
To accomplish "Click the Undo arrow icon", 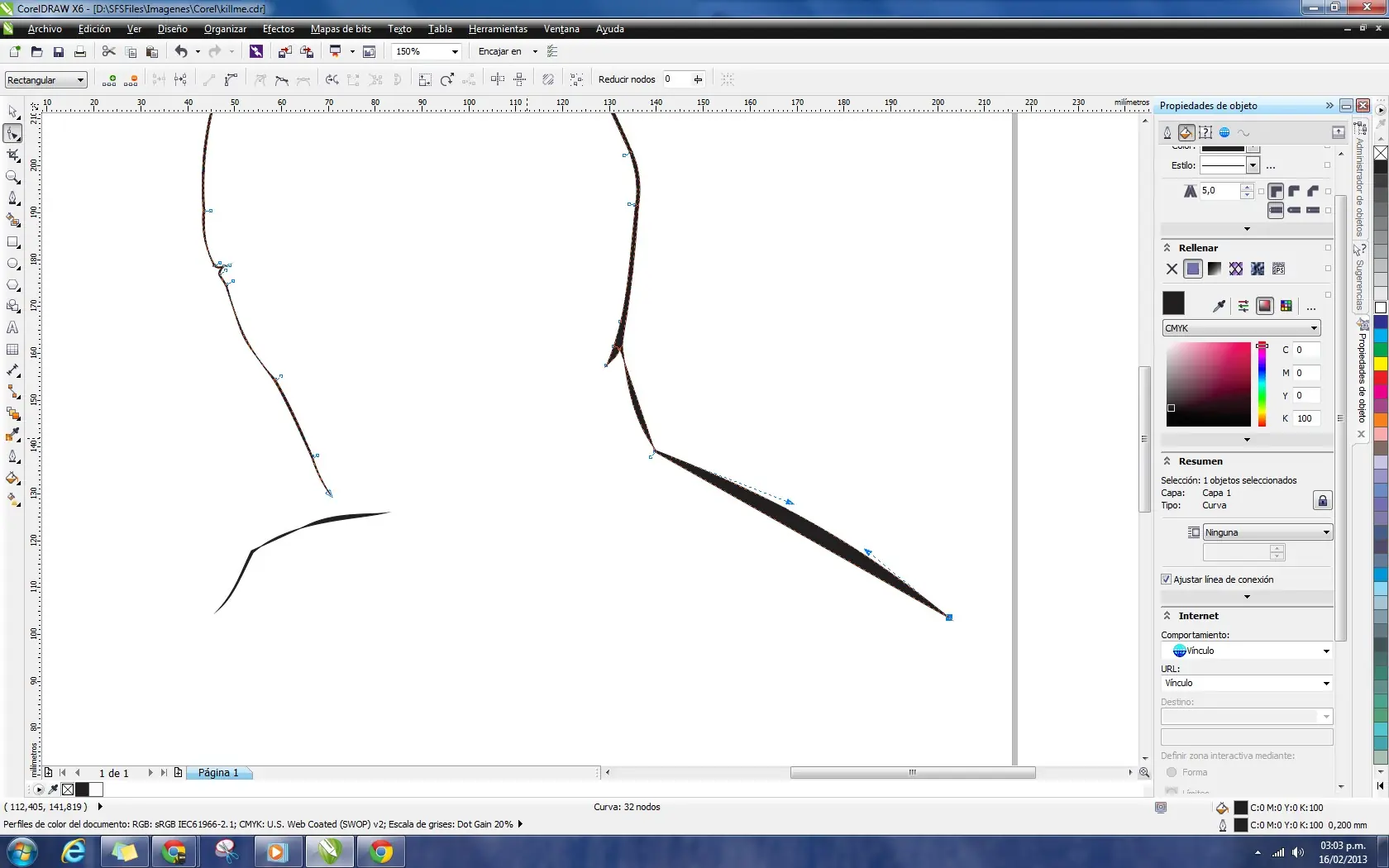I will point(181,51).
